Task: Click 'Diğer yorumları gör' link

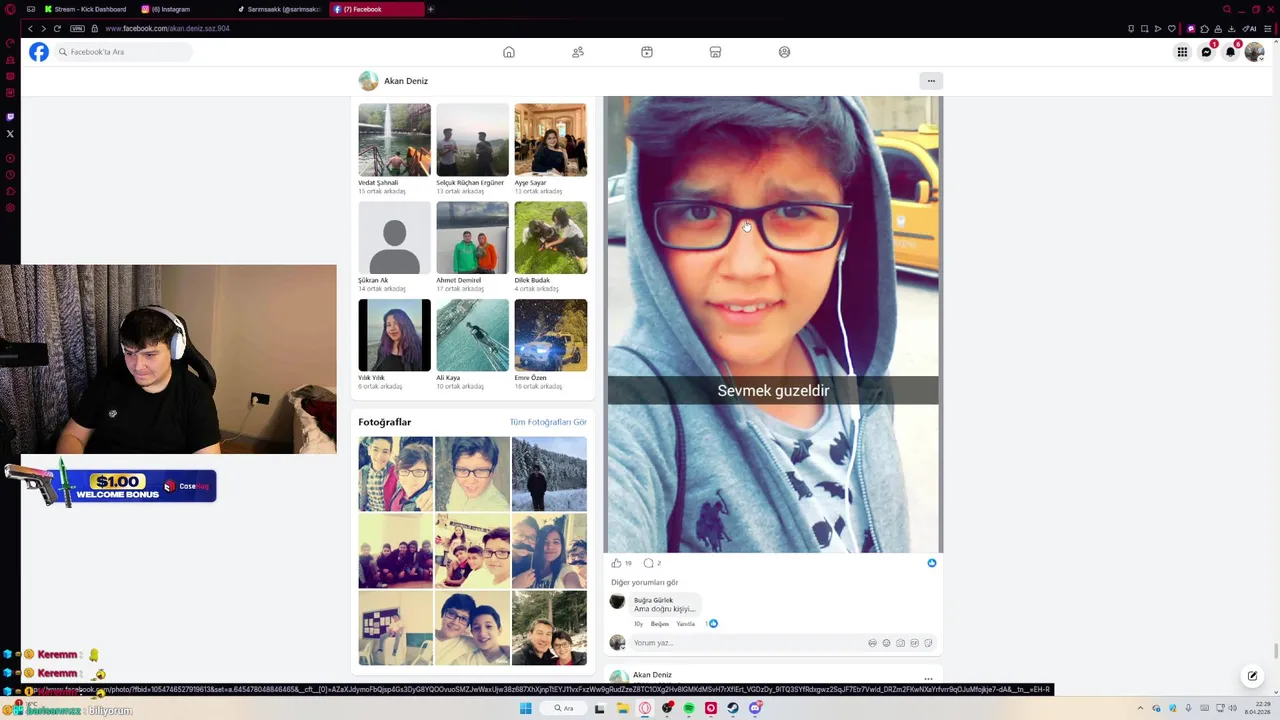Action: click(x=644, y=582)
